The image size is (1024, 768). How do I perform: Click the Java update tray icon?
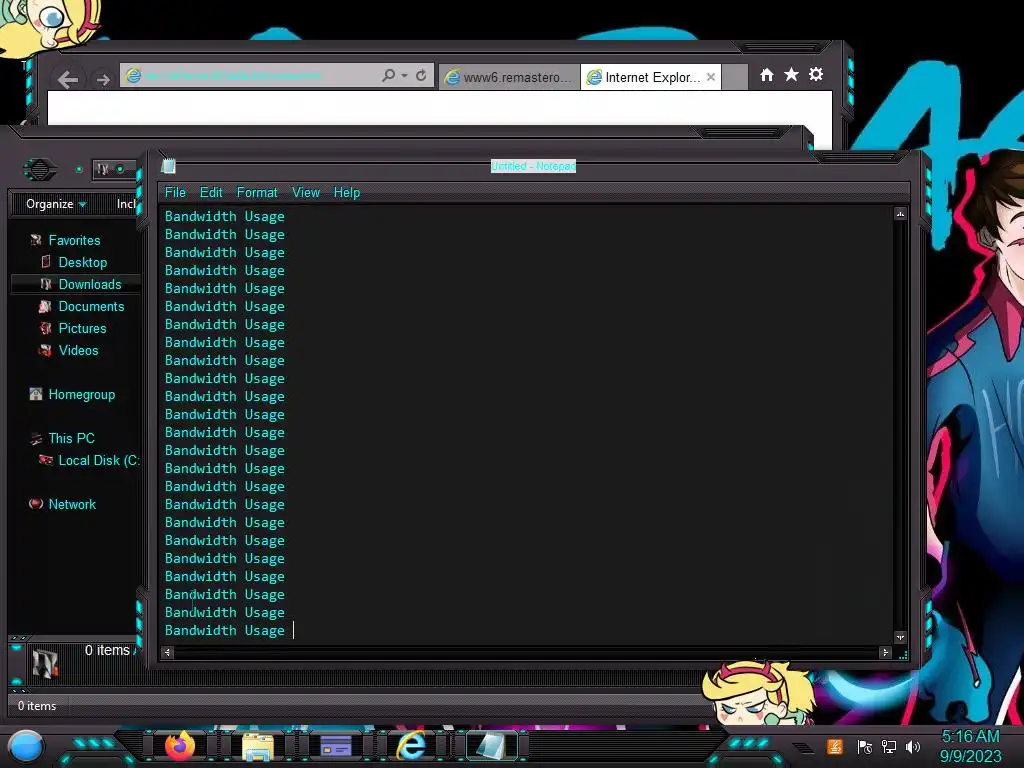[x=835, y=746]
